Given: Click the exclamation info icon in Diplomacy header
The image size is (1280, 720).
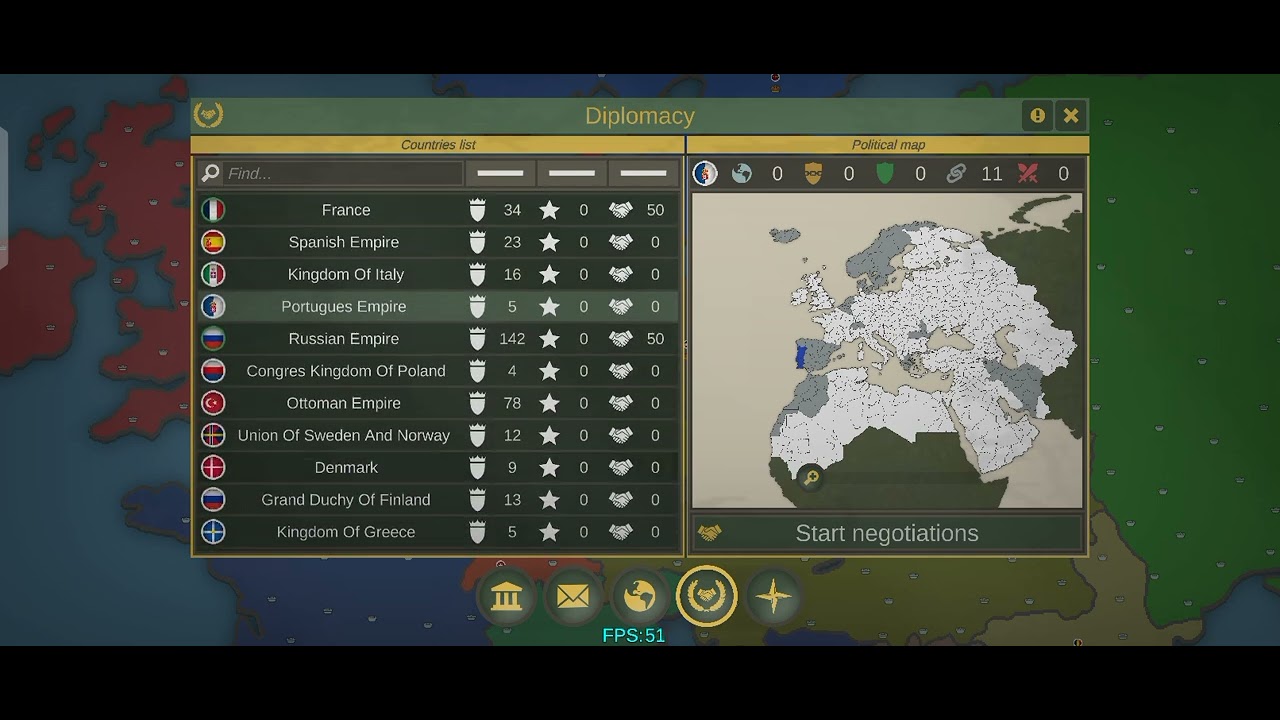Looking at the screenshot, I should pyautogui.click(x=1037, y=116).
